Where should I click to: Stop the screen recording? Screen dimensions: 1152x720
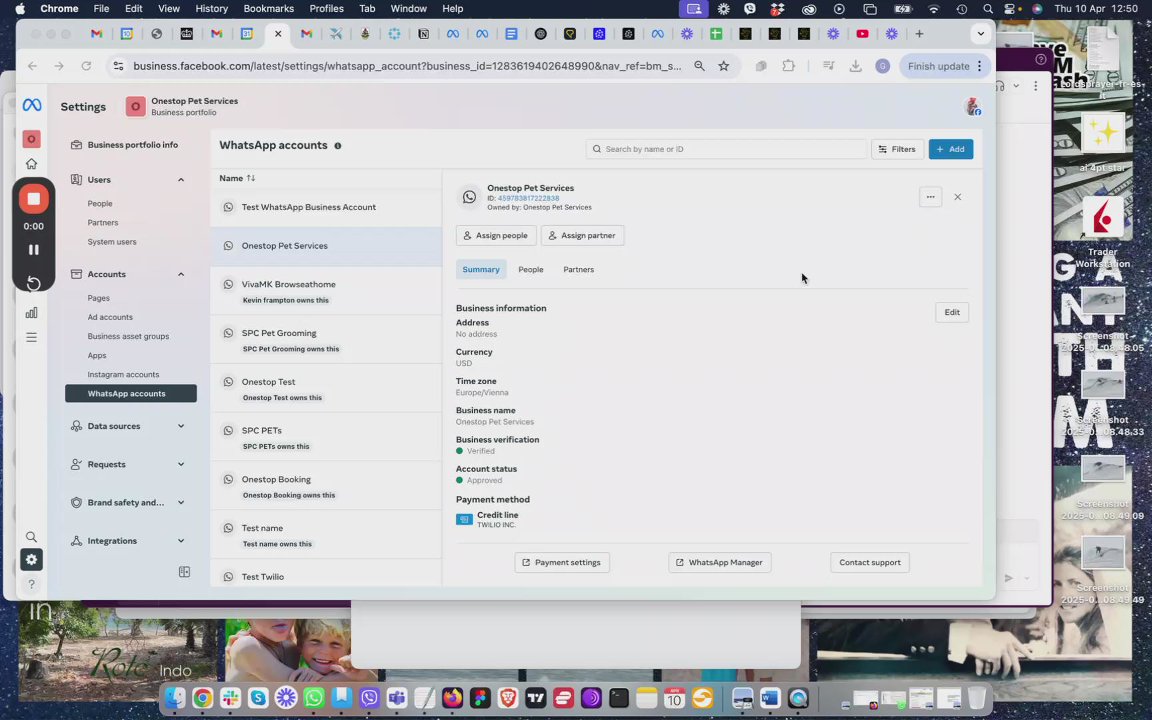tap(34, 199)
